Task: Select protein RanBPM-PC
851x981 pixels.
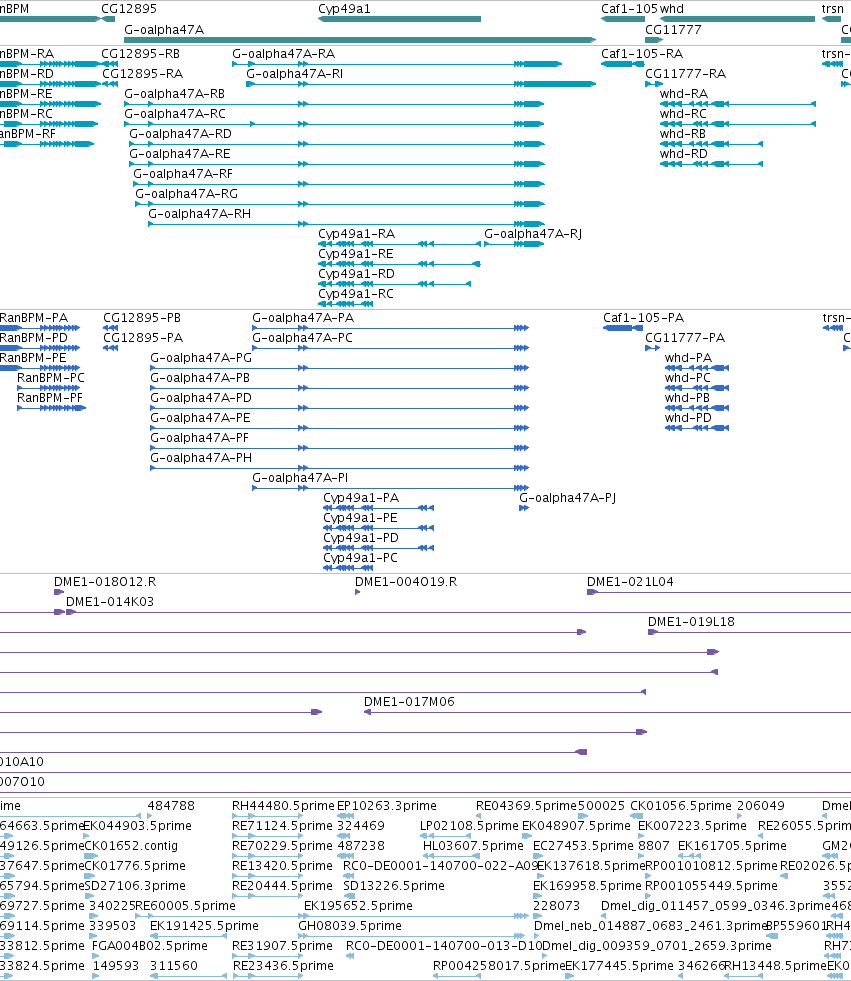Action: point(51,378)
